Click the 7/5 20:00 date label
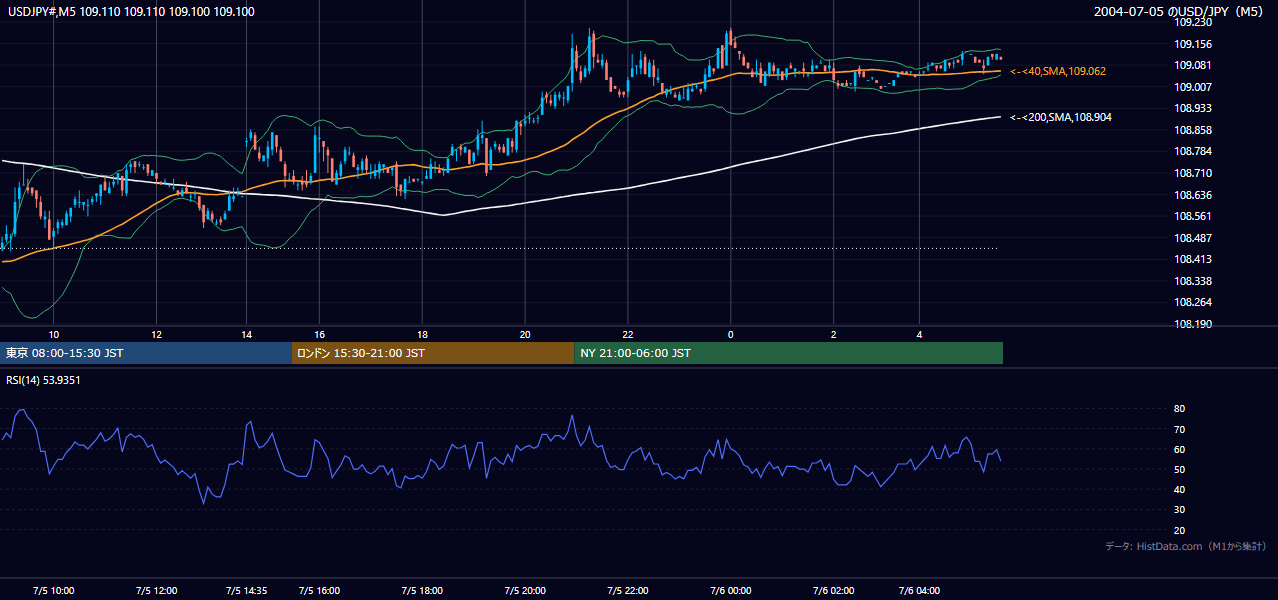This screenshot has width=1278, height=600. coord(525,590)
